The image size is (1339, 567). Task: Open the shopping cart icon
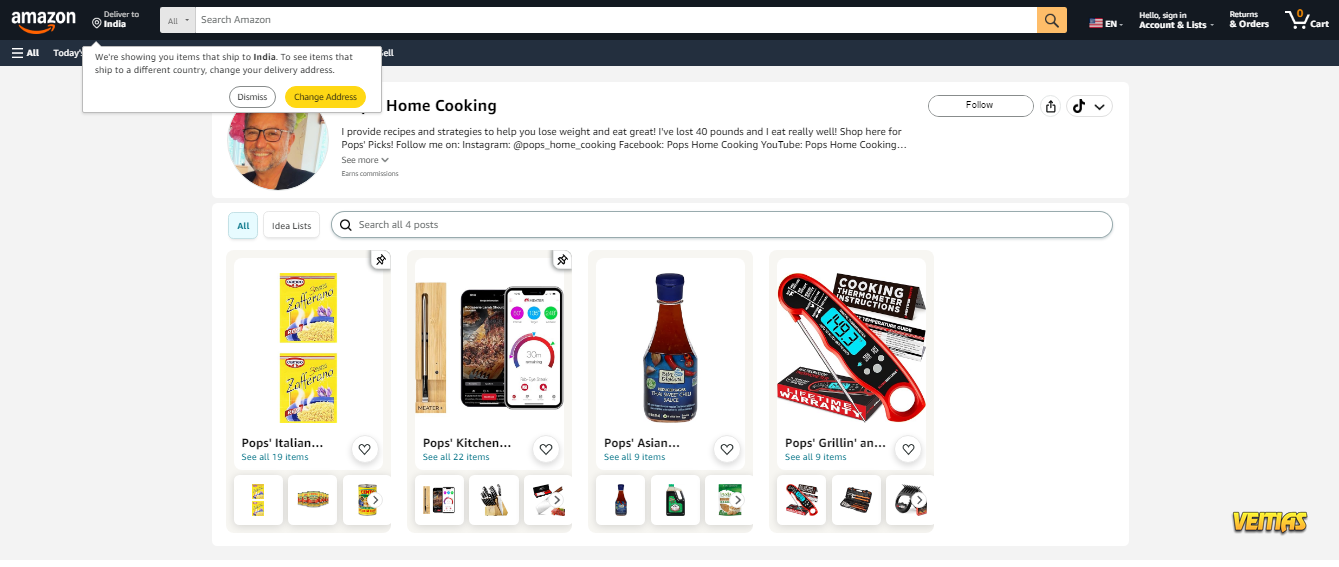pyautogui.click(x=1307, y=20)
